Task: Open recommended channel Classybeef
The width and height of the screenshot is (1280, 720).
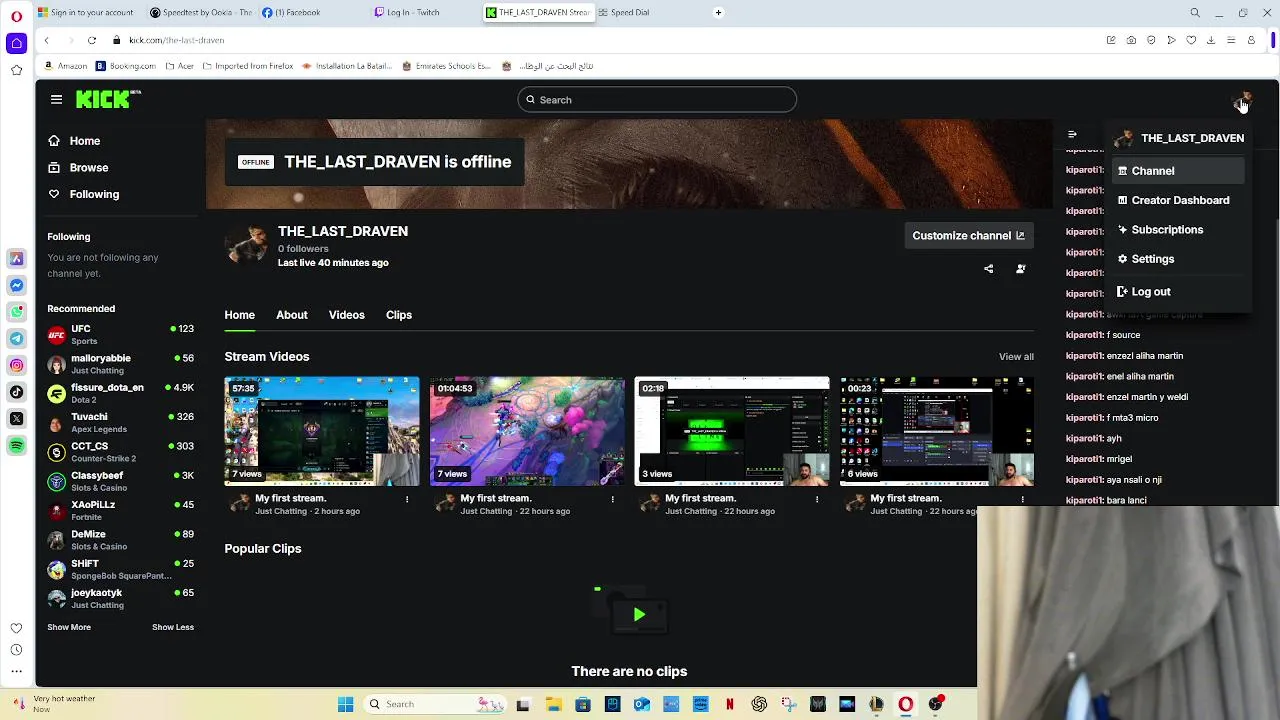Action: click(120, 481)
